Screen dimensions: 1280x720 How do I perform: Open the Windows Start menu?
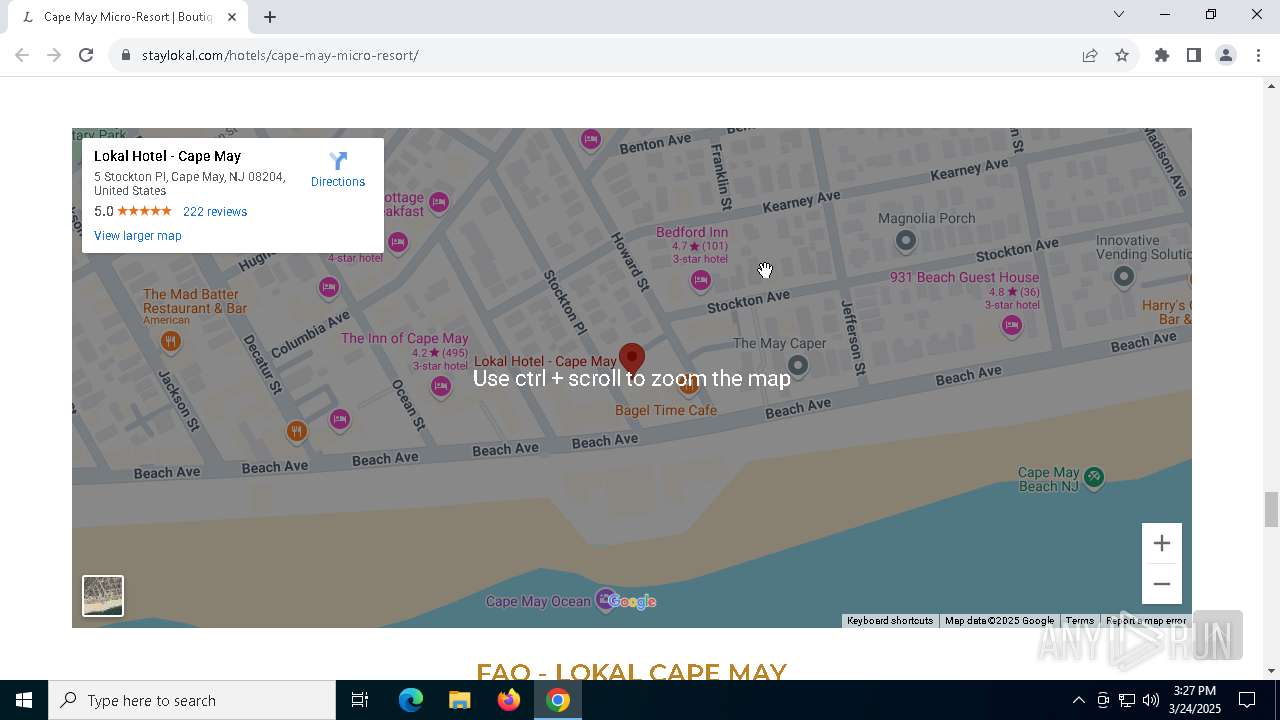pyautogui.click(x=24, y=700)
